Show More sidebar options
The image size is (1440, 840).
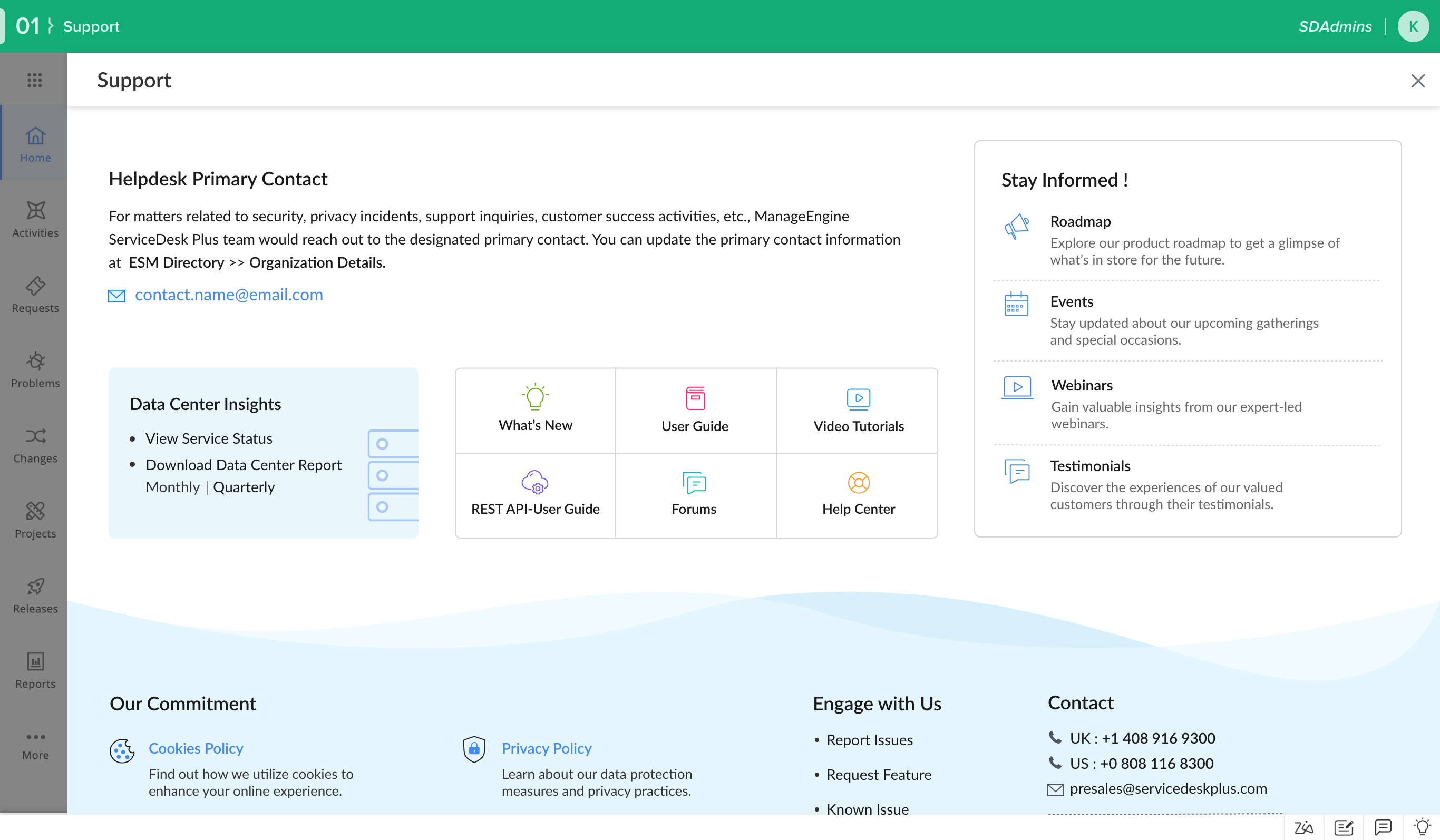[x=35, y=746]
